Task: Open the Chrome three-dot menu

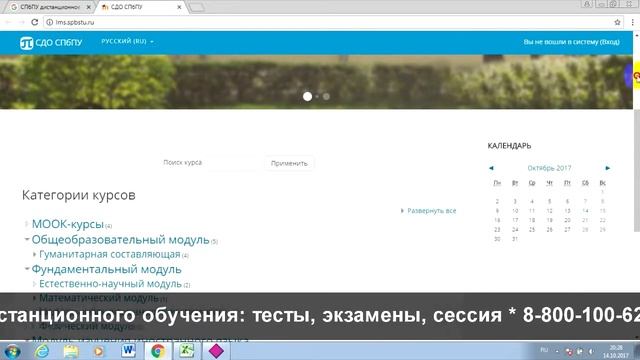Action: point(632,22)
